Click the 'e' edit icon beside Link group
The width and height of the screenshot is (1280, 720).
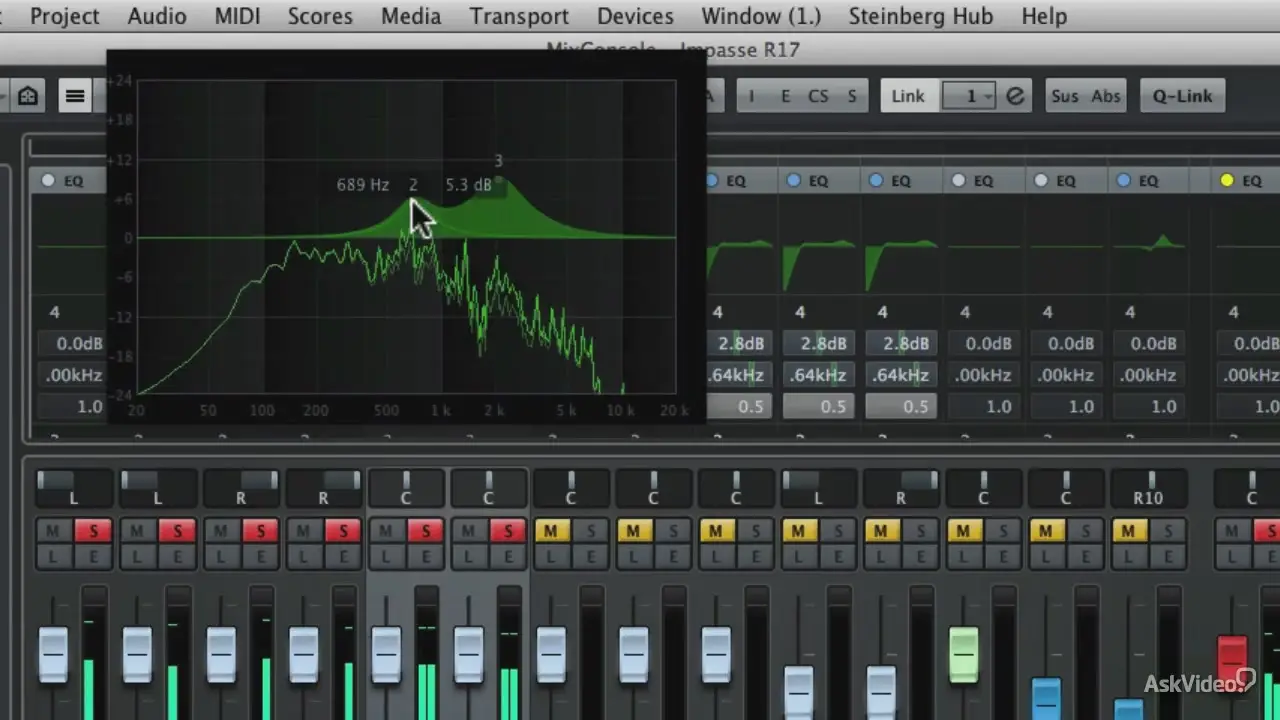click(x=1016, y=96)
